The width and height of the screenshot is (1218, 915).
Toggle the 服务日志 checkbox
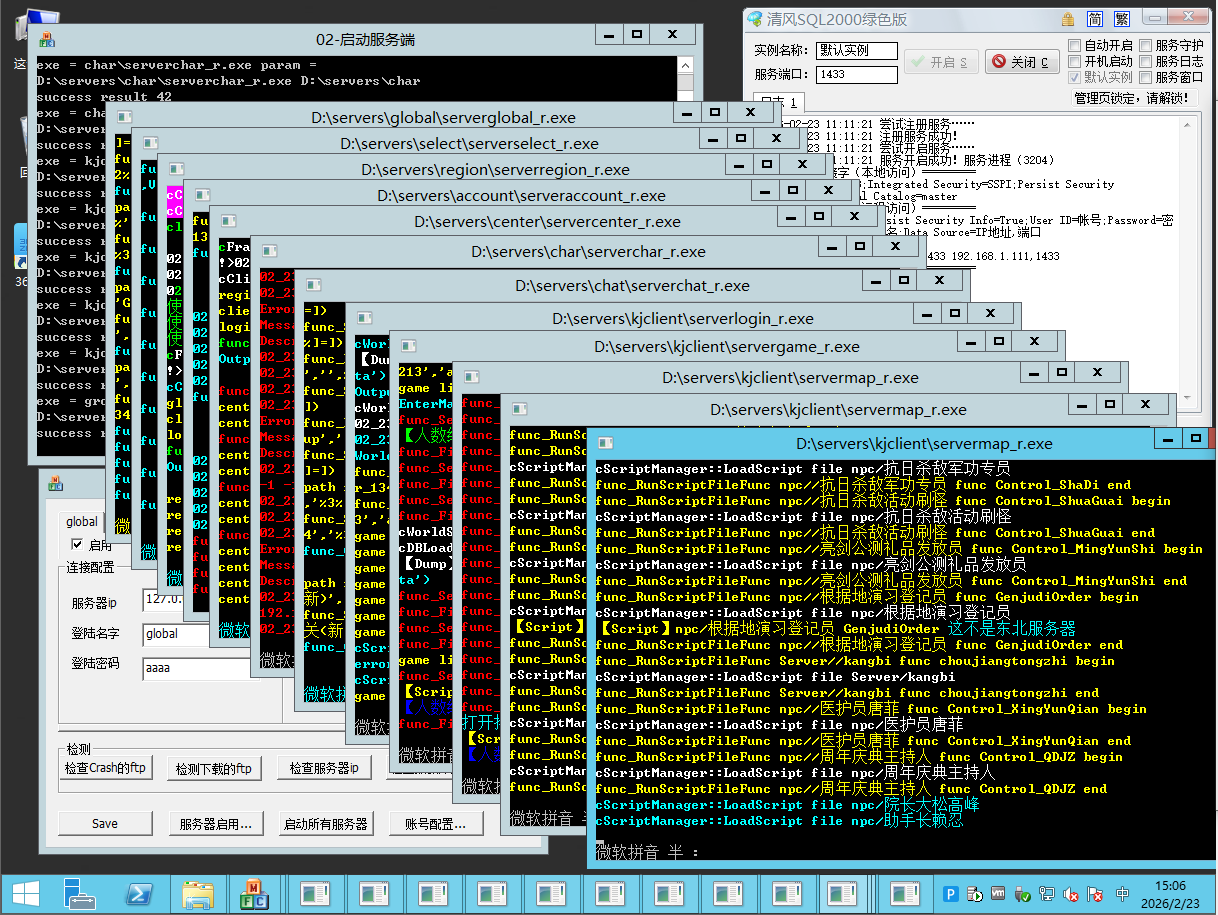coord(1145,62)
